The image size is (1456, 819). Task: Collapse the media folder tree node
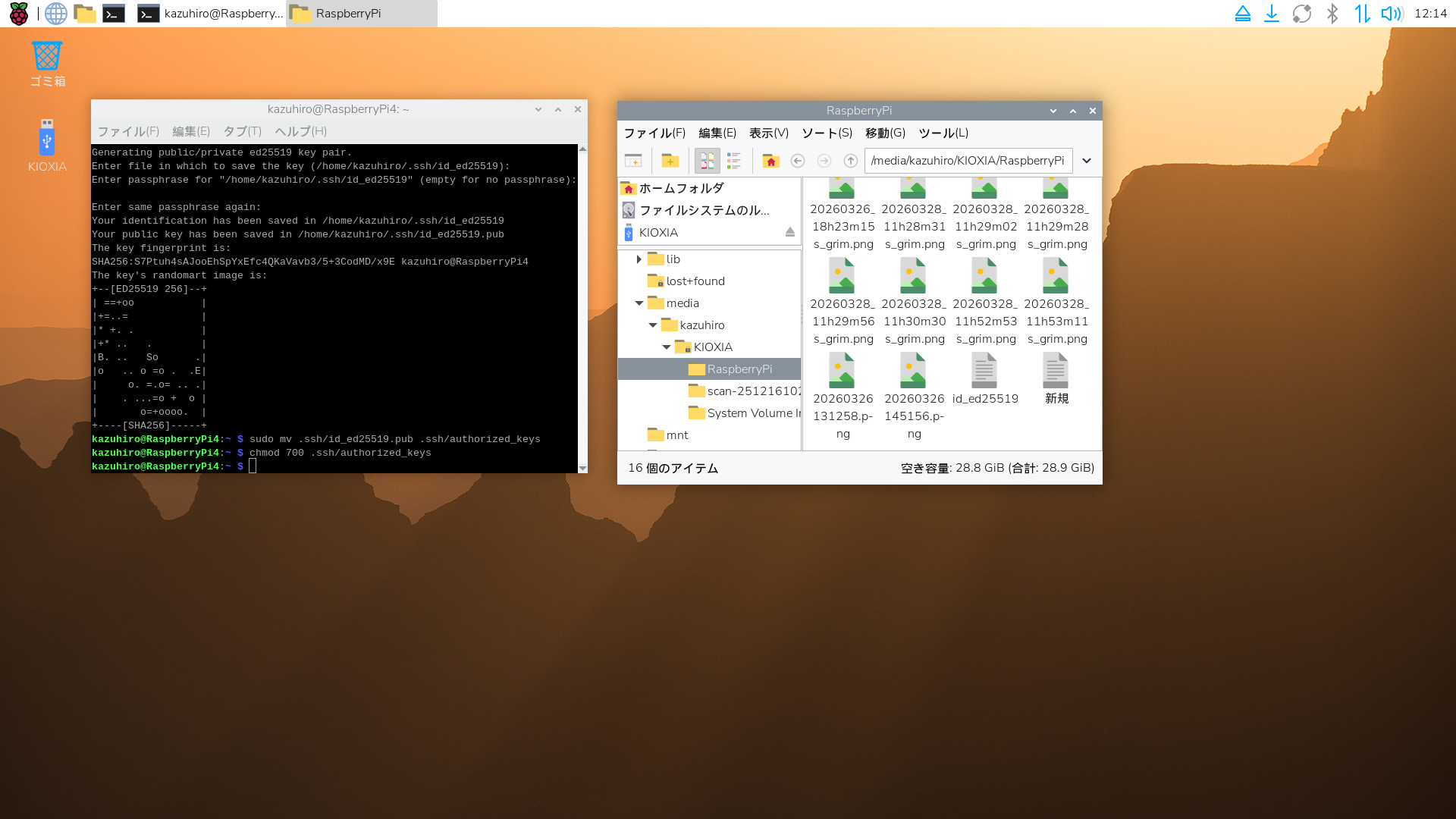(x=639, y=303)
